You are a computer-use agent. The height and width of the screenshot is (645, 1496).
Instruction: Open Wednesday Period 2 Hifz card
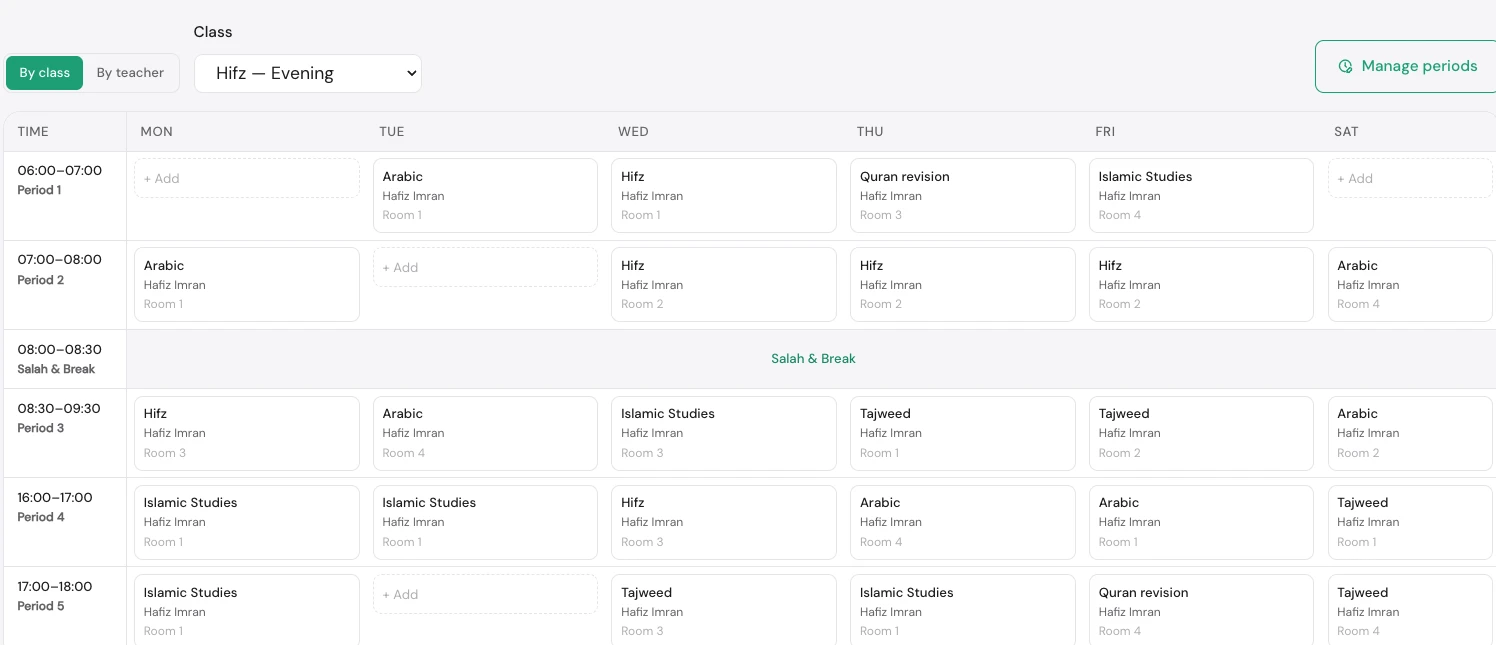(x=724, y=284)
